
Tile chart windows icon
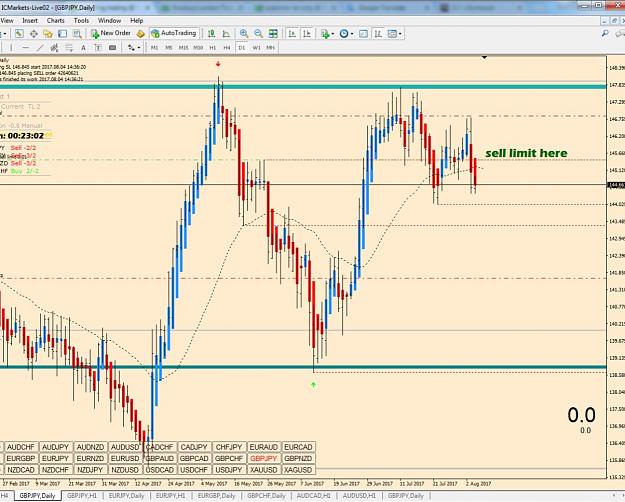273,34
